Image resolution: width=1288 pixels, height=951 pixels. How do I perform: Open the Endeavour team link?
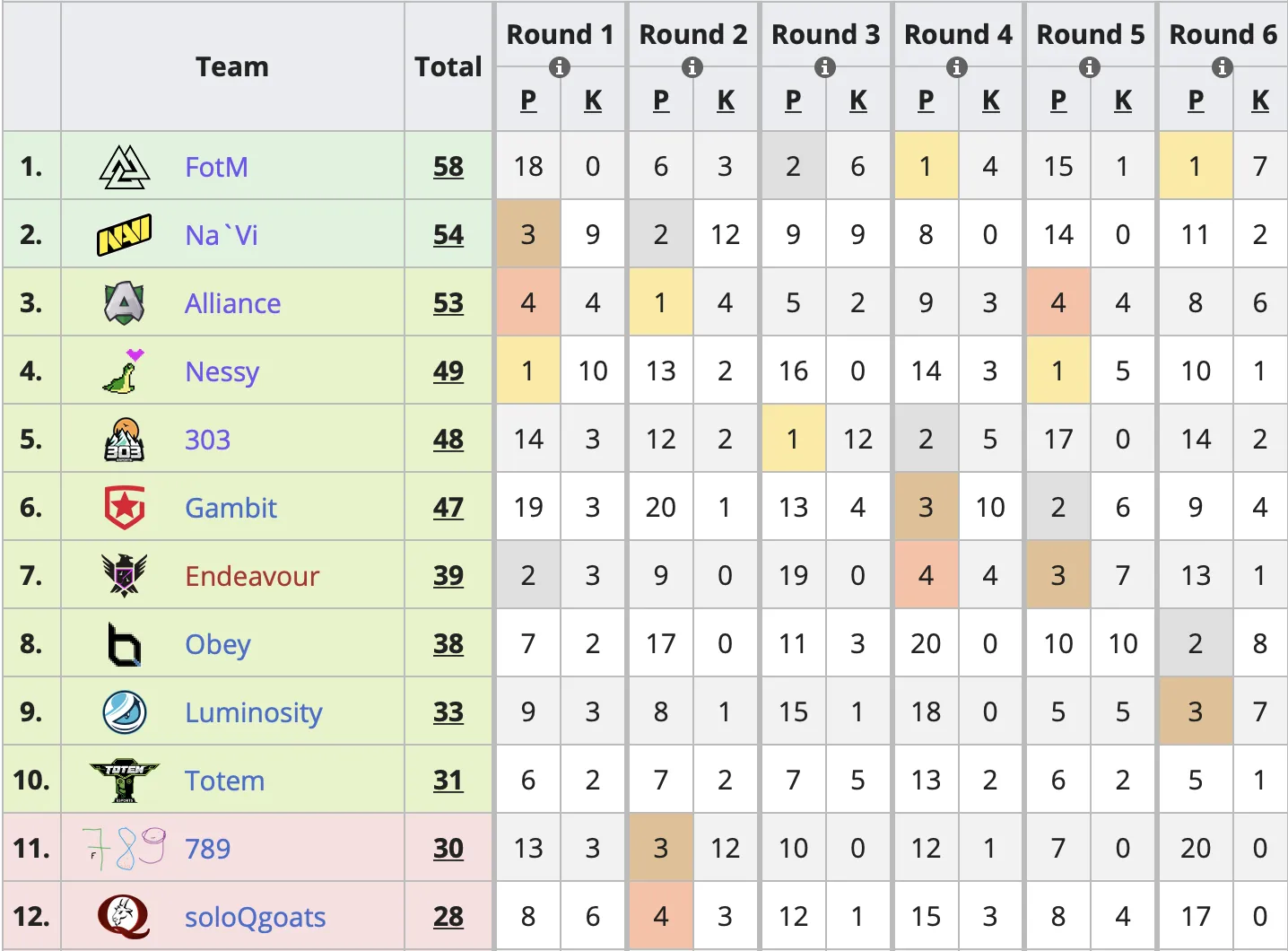click(x=252, y=576)
